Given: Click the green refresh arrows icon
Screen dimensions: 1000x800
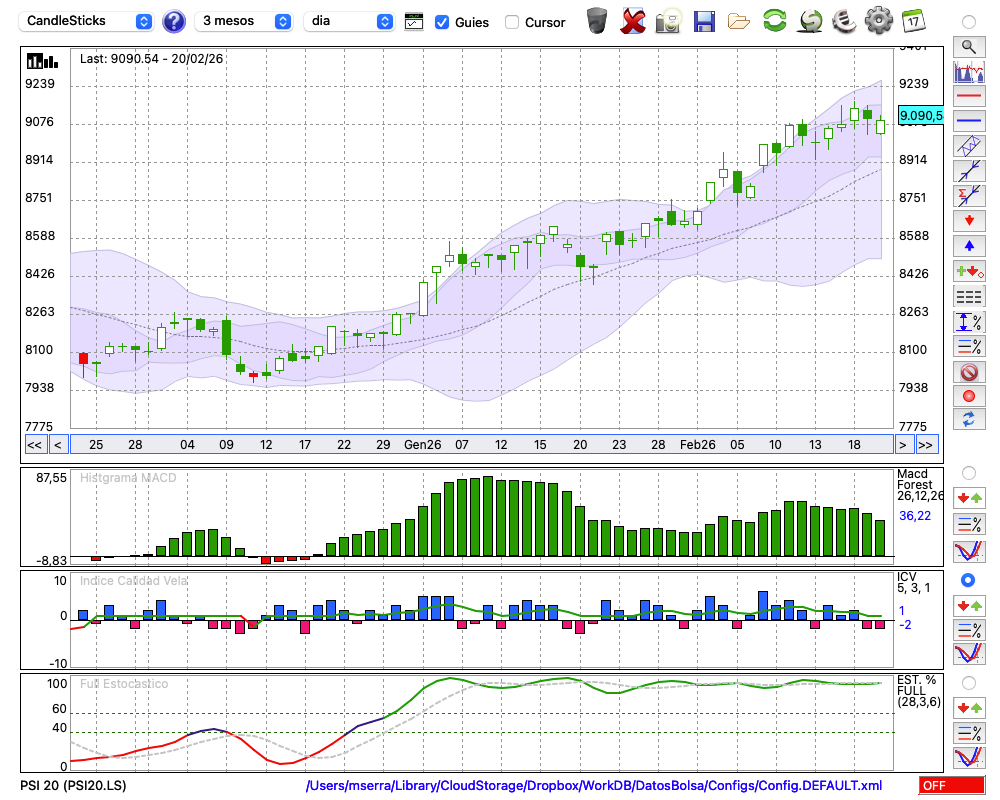Looking at the screenshot, I should (x=774, y=21).
